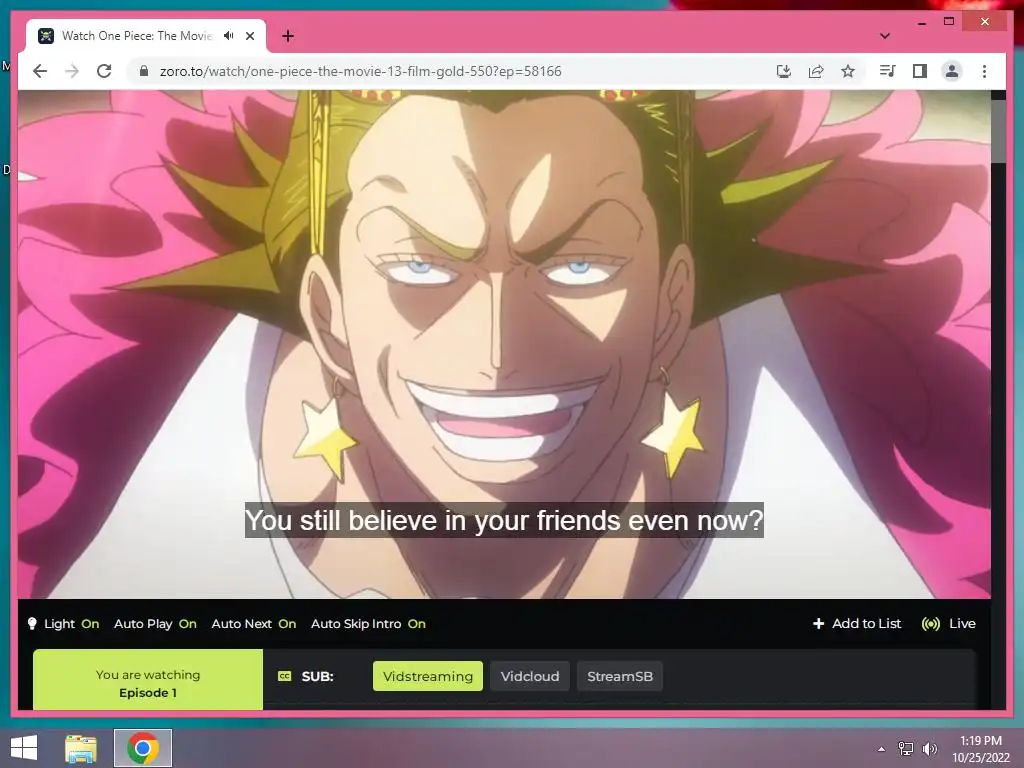Viewport: 1024px width, 768px height.
Task: Switch to the StreamSB server
Action: [x=620, y=676]
